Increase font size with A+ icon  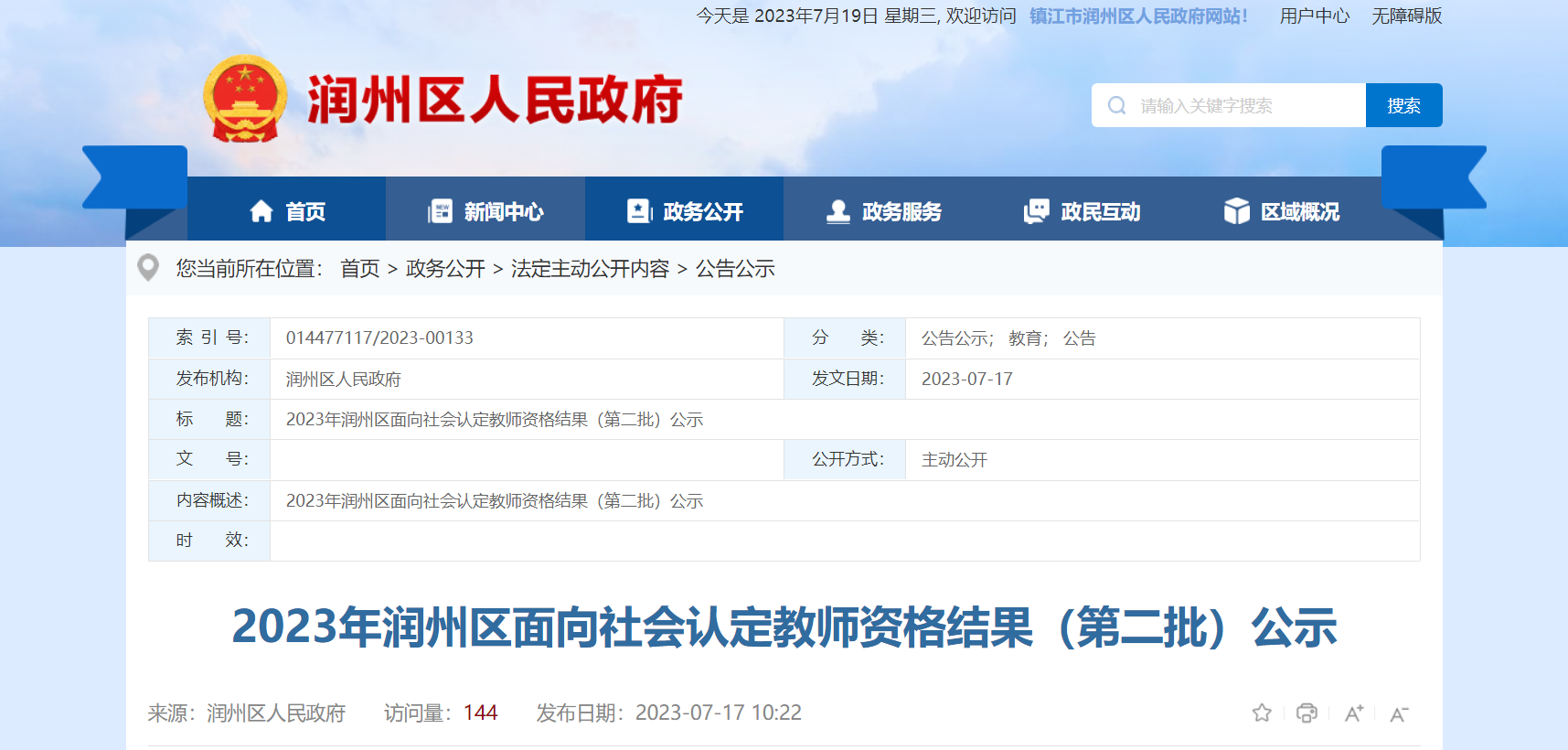click(x=1354, y=713)
